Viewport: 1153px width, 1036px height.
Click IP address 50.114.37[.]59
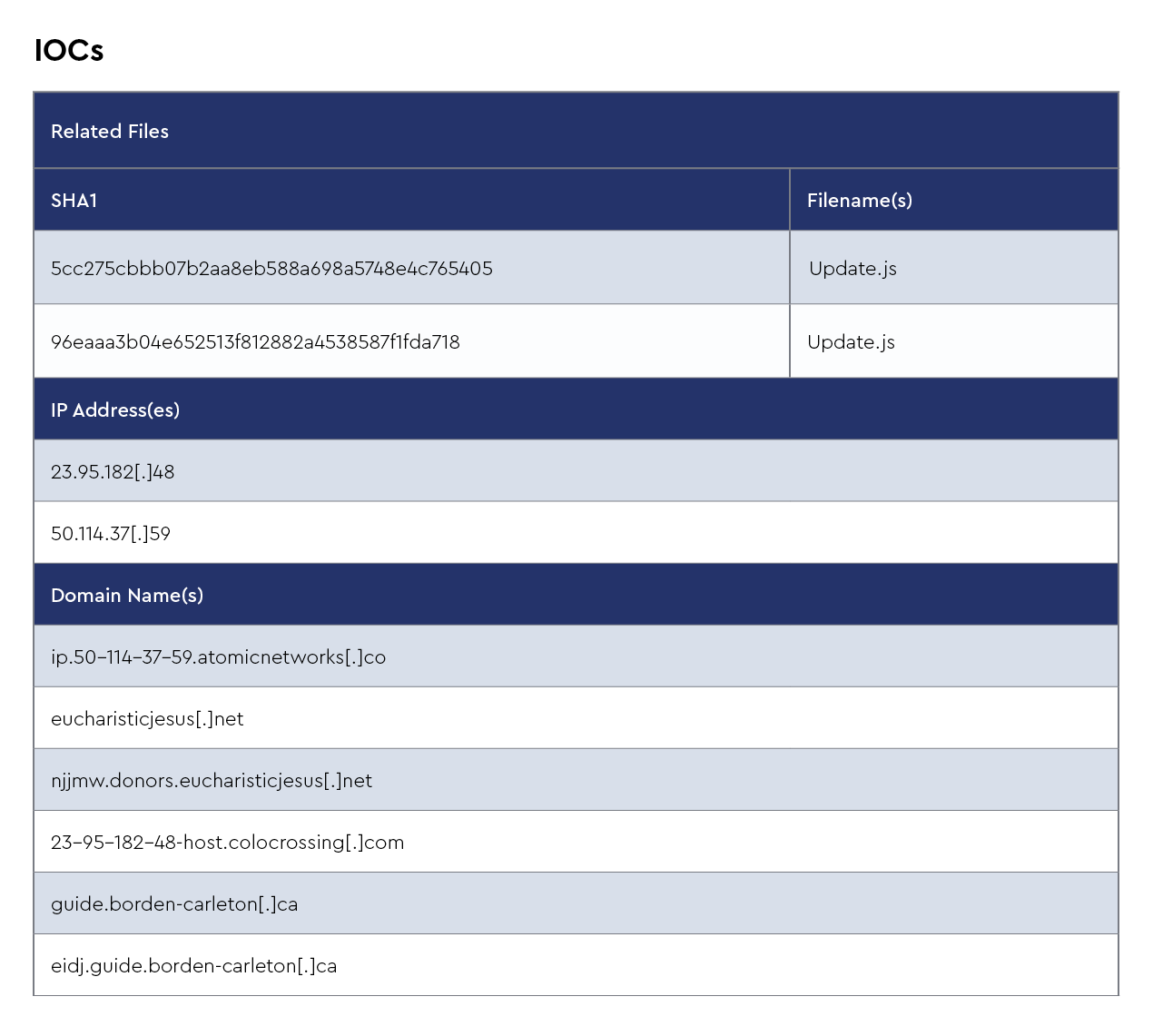pyautogui.click(x=111, y=534)
